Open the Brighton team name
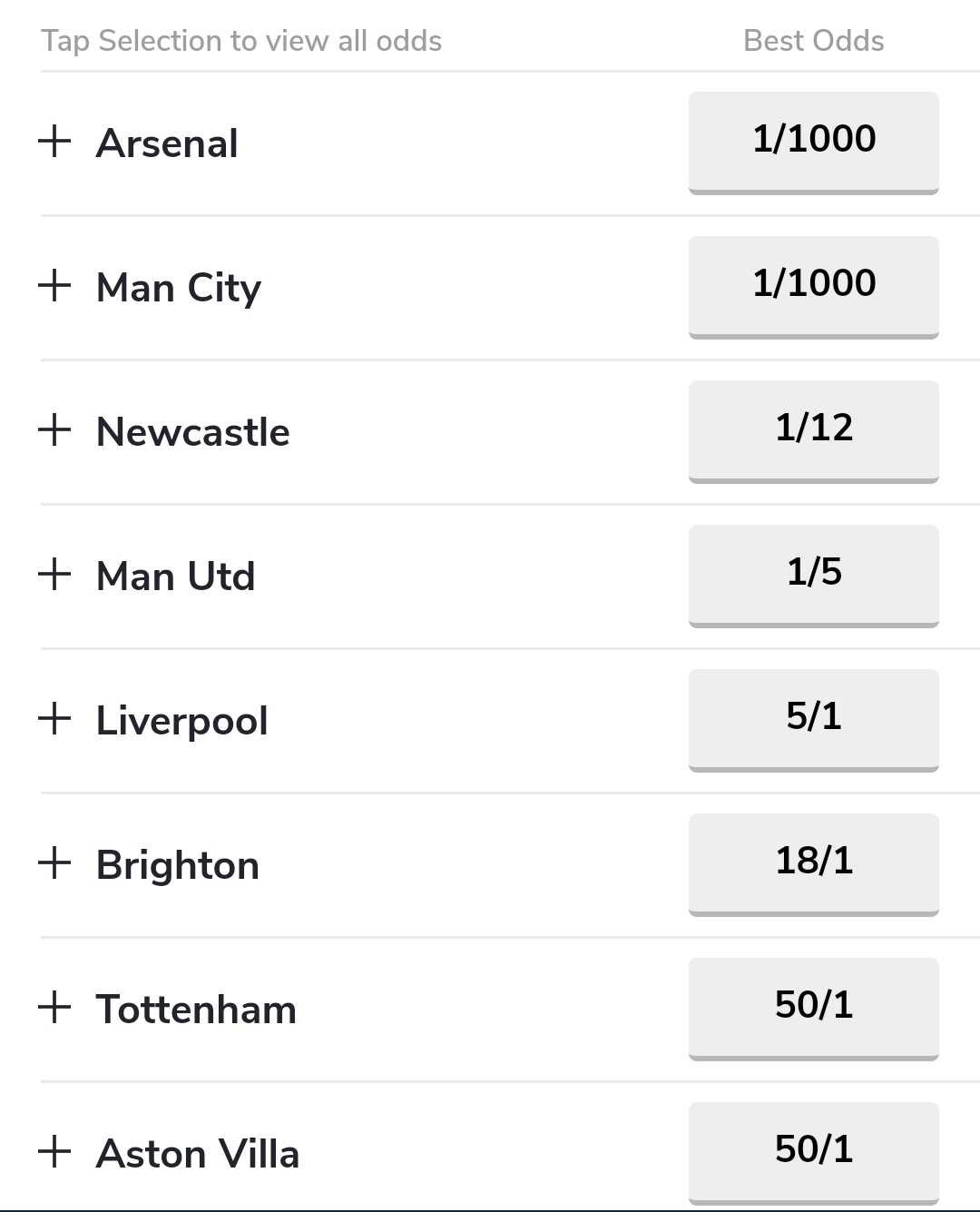 [178, 865]
